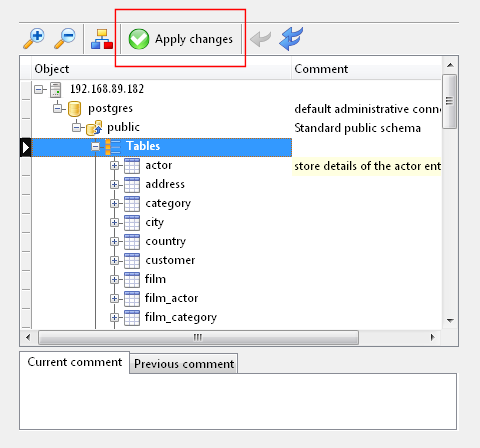Switch to Previous comment tab
The image size is (480, 448).
pyautogui.click(x=184, y=364)
